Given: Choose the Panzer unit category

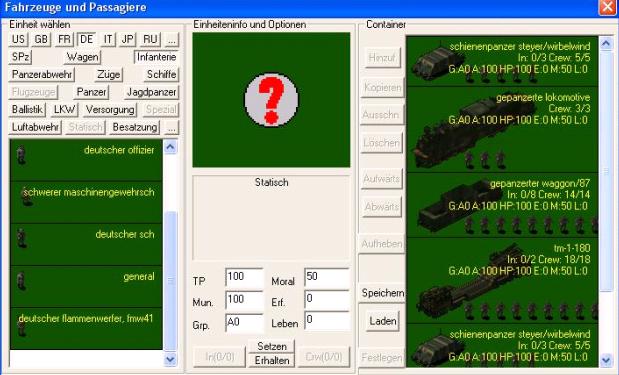Looking at the screenshot, I should [91, 92].
